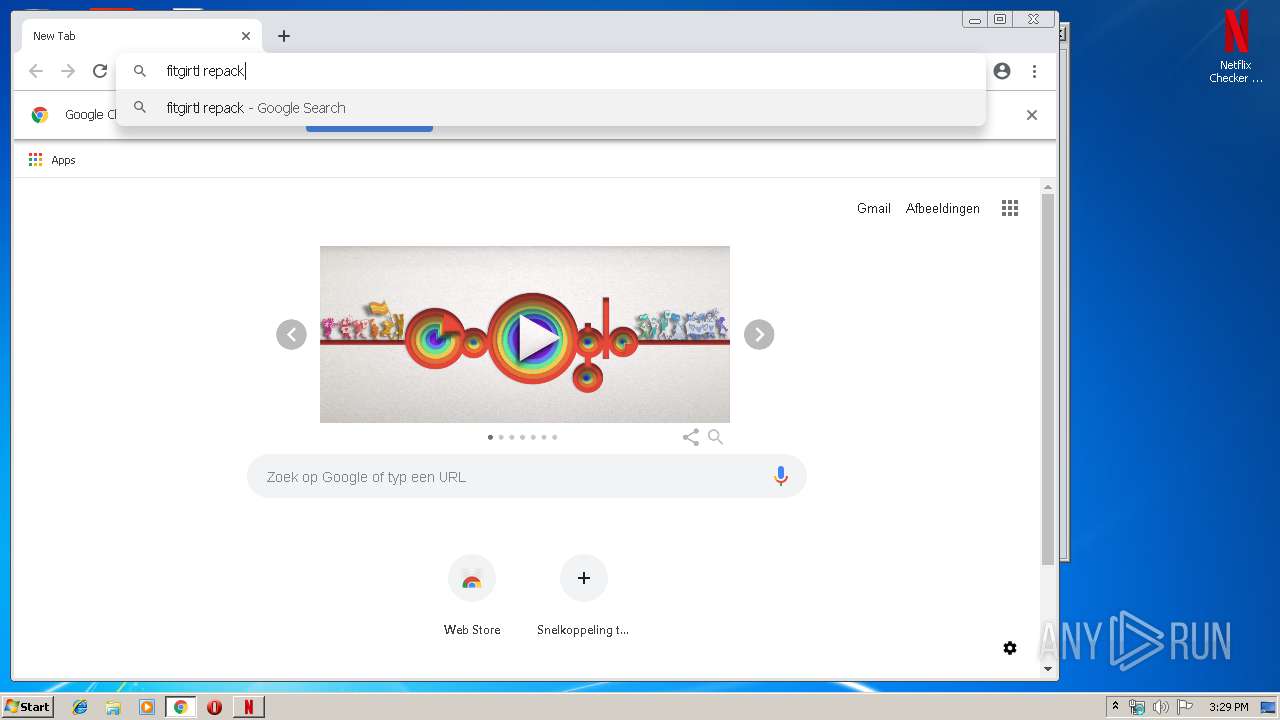Viewport: 1280px width, 720px height.
Task: Go to next doodle slide arrow
Action: point(759,334)
